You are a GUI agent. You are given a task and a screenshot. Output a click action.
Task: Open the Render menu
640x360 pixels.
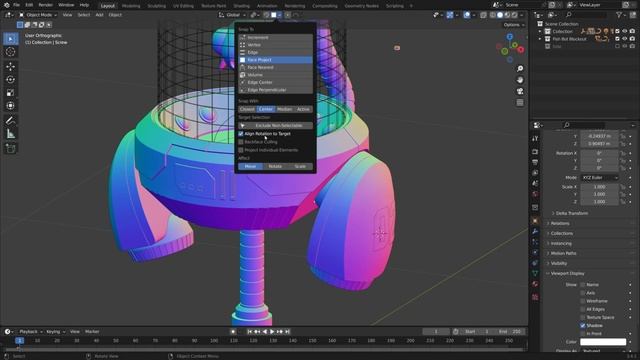(45, 5)
